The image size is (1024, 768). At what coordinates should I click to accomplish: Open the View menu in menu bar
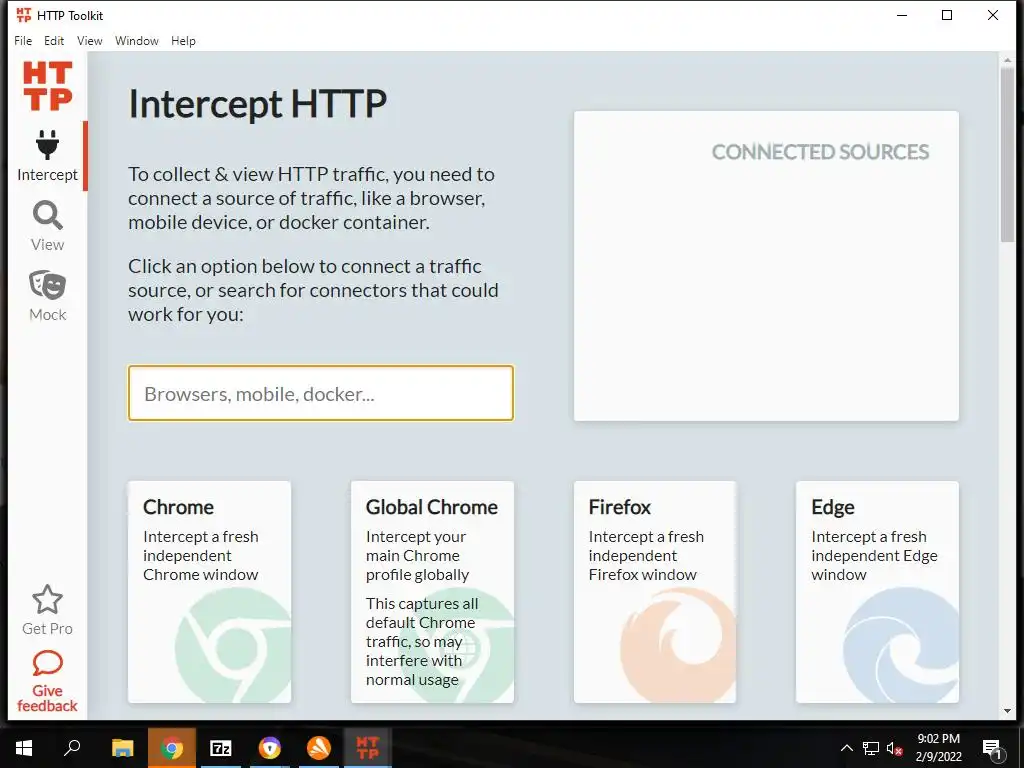click(x=89, y=40)
